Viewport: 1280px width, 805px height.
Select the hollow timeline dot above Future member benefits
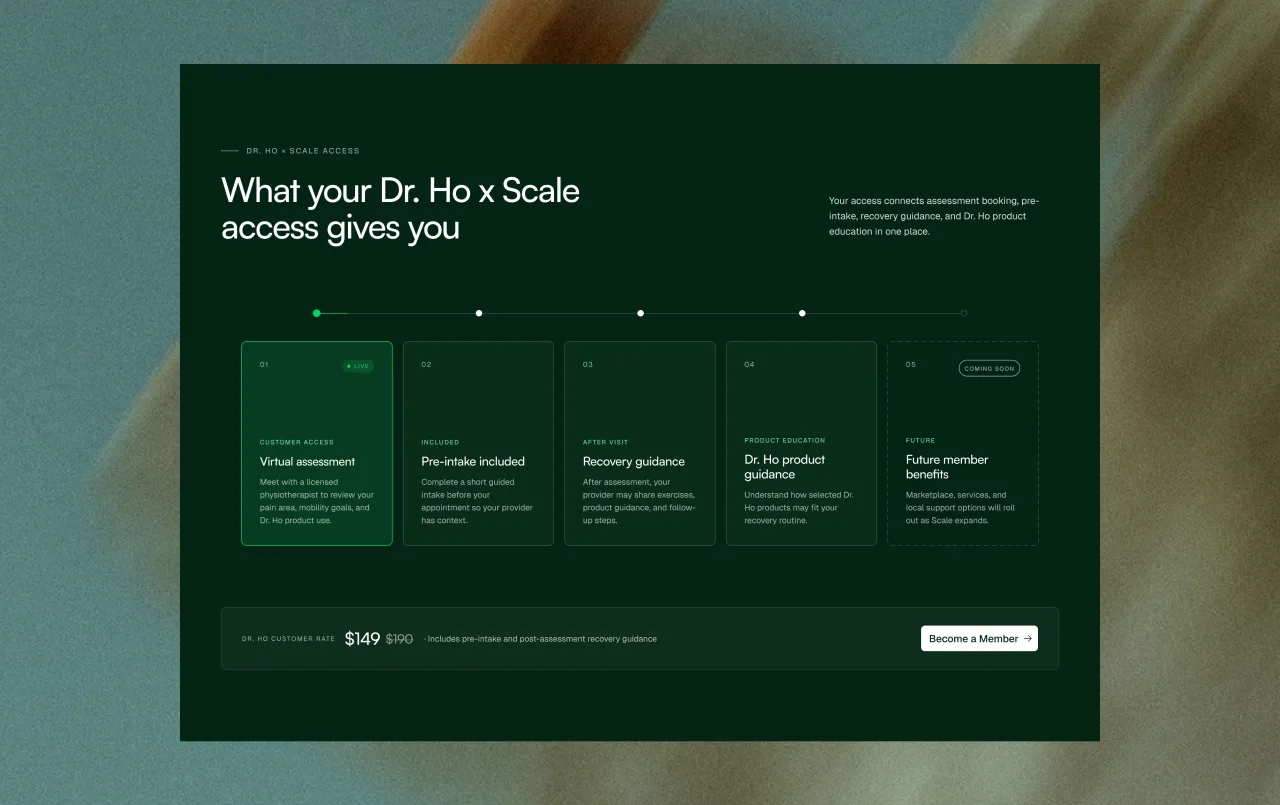964,313
